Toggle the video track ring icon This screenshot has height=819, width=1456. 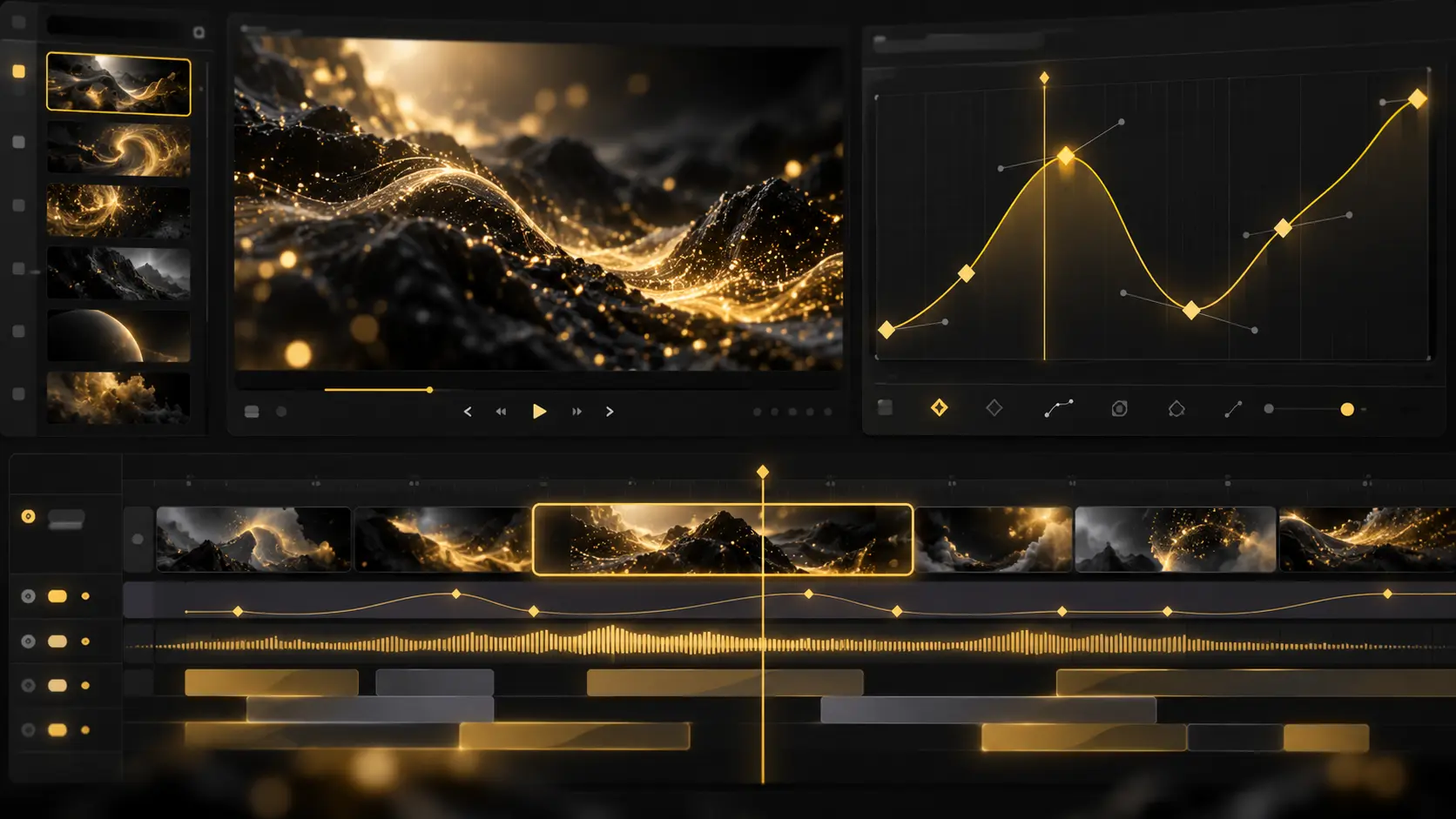(28, 516)
